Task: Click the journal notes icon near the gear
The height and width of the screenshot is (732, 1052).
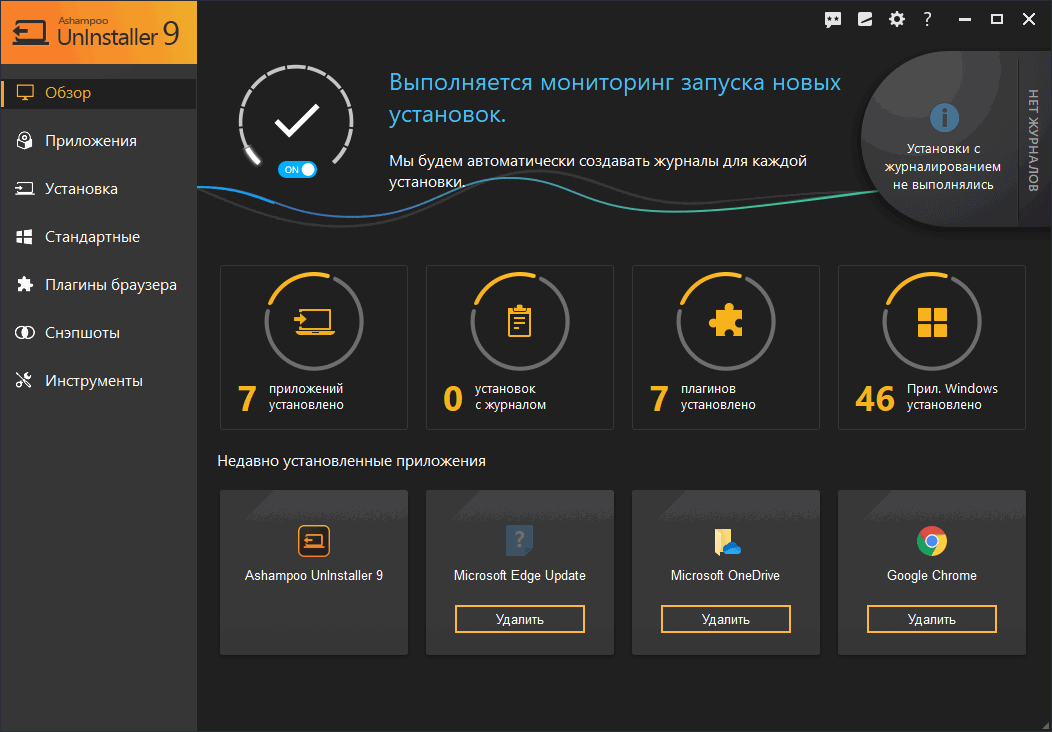Action: click(864, 18)
